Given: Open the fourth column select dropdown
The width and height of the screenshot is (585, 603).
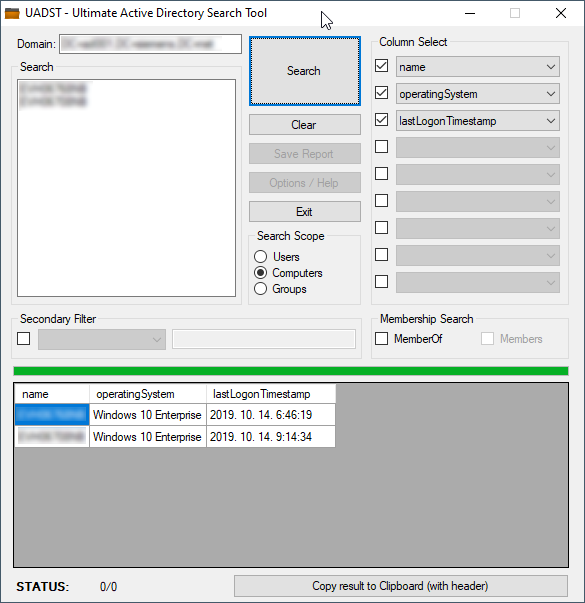Looking at the screenshot, I should pos(478,148).
